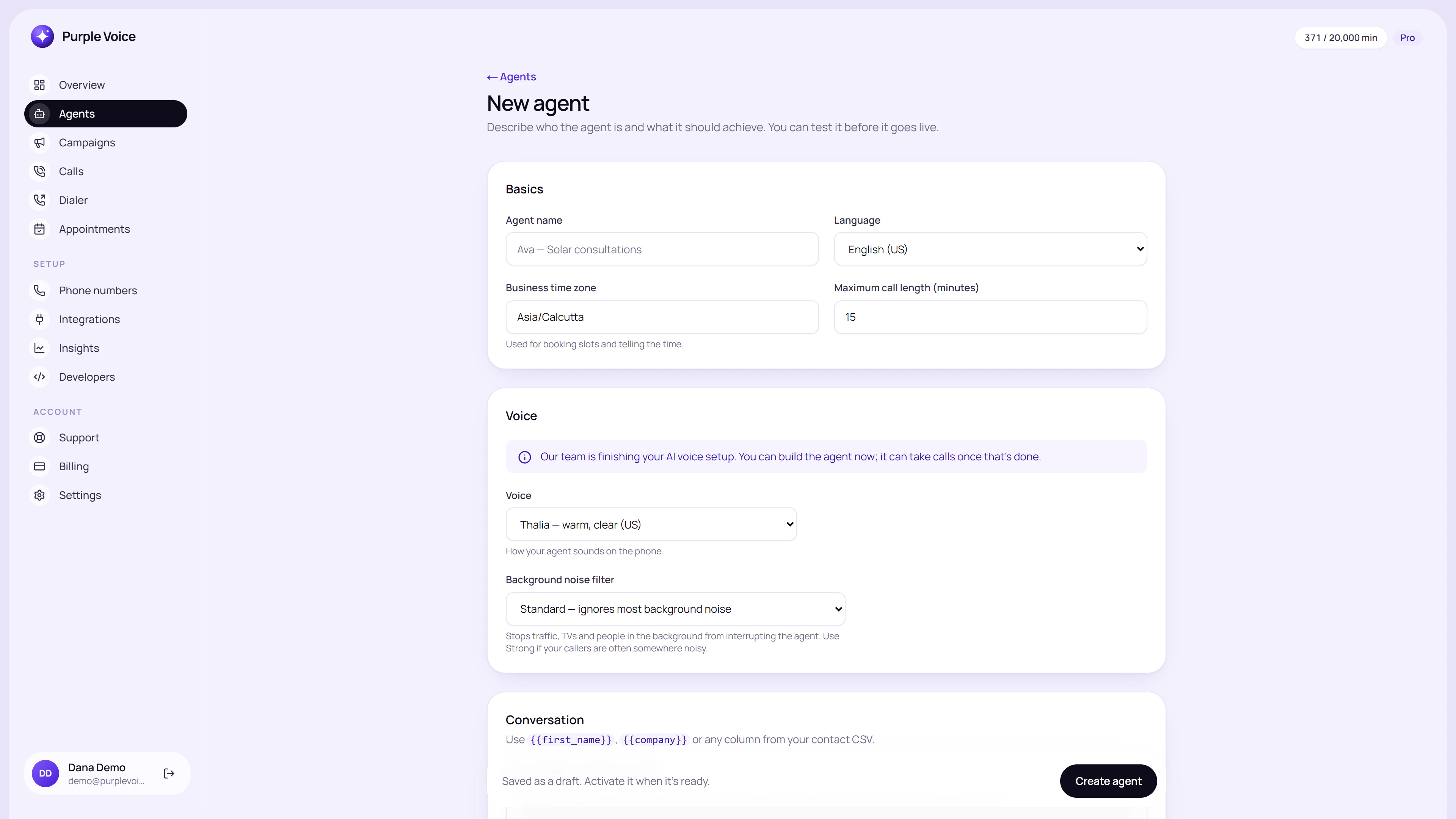Click the {{first_name}} variable tag

click(x=571, y=739)
